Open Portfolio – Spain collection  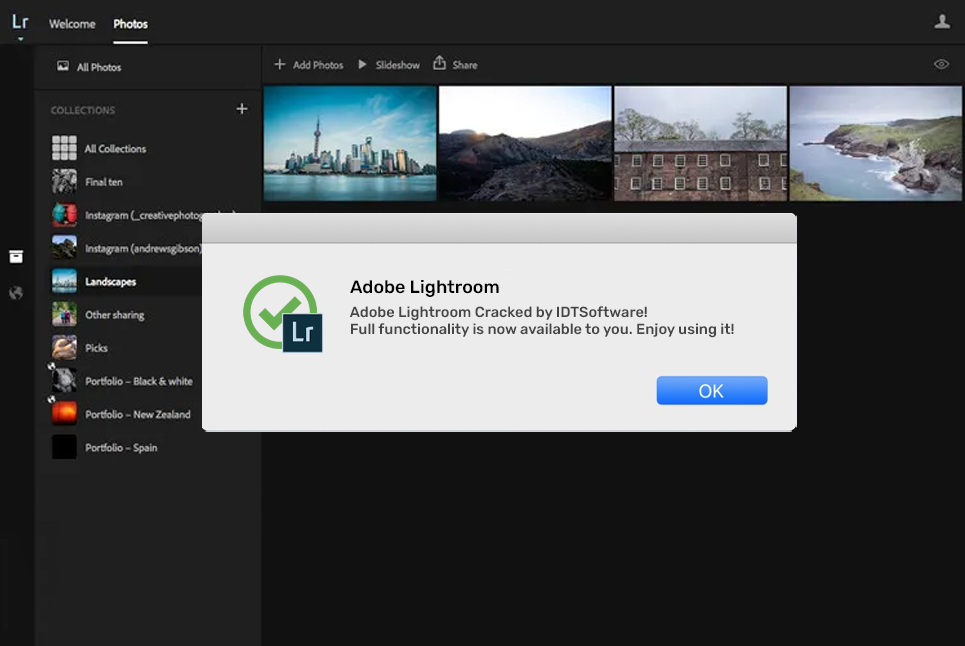148,447
